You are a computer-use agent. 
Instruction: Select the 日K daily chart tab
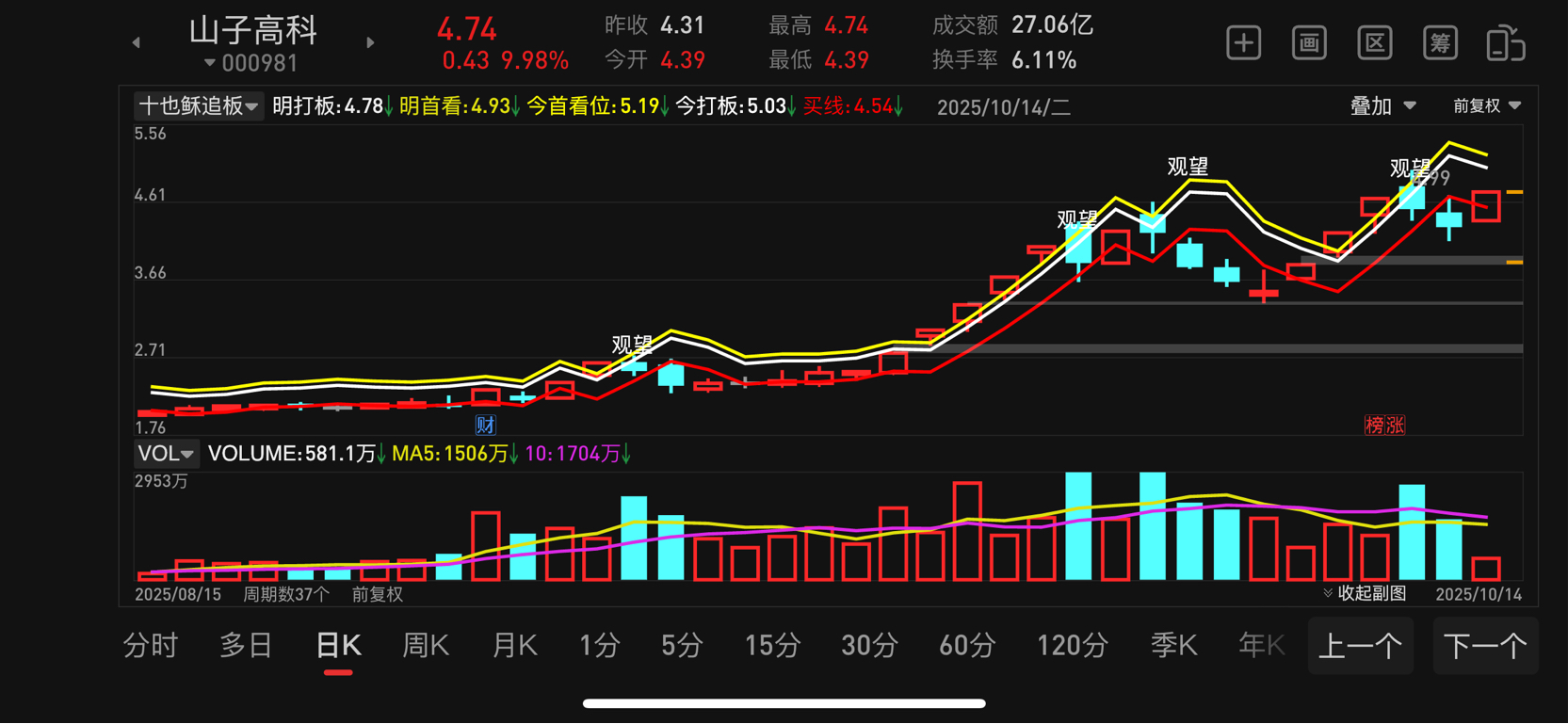pyautogui.click(x=338, y=646)
